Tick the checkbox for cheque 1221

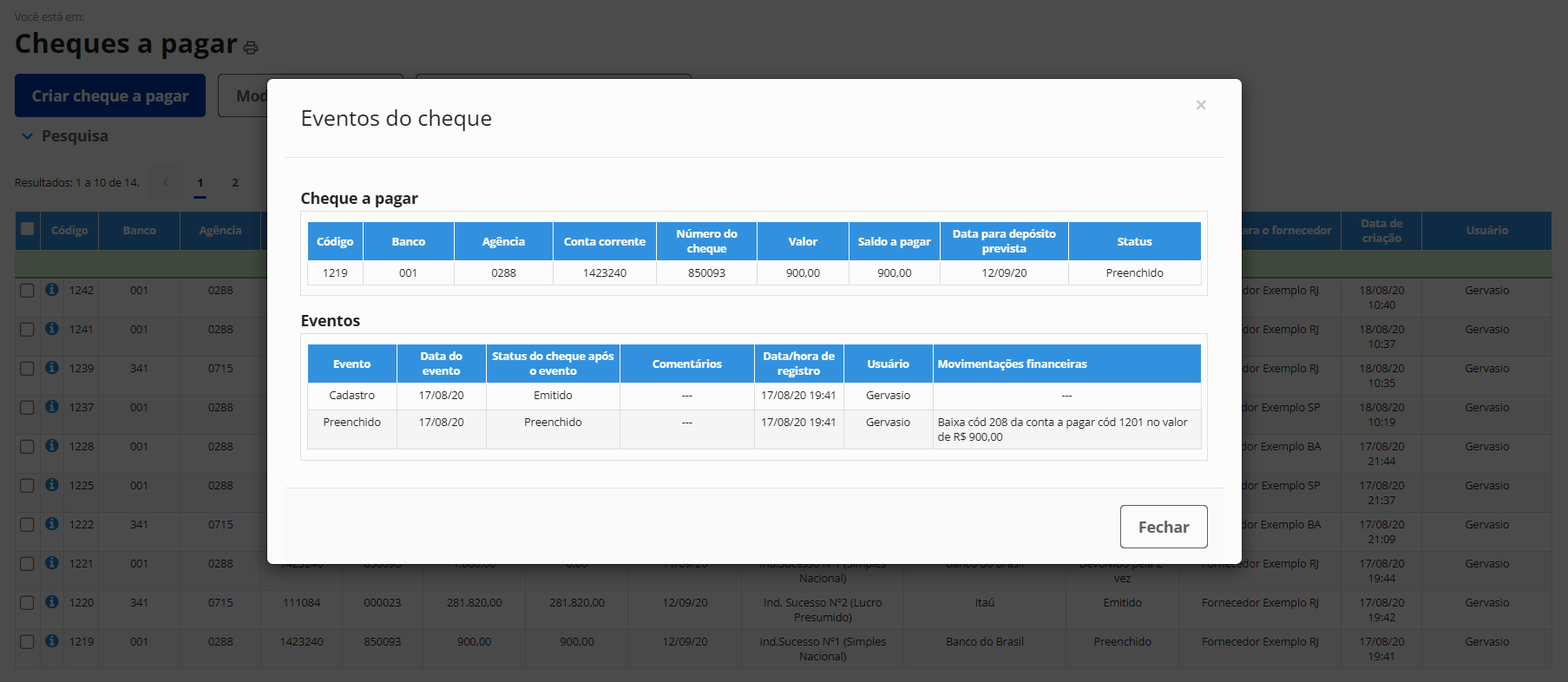tap(27, 564)
